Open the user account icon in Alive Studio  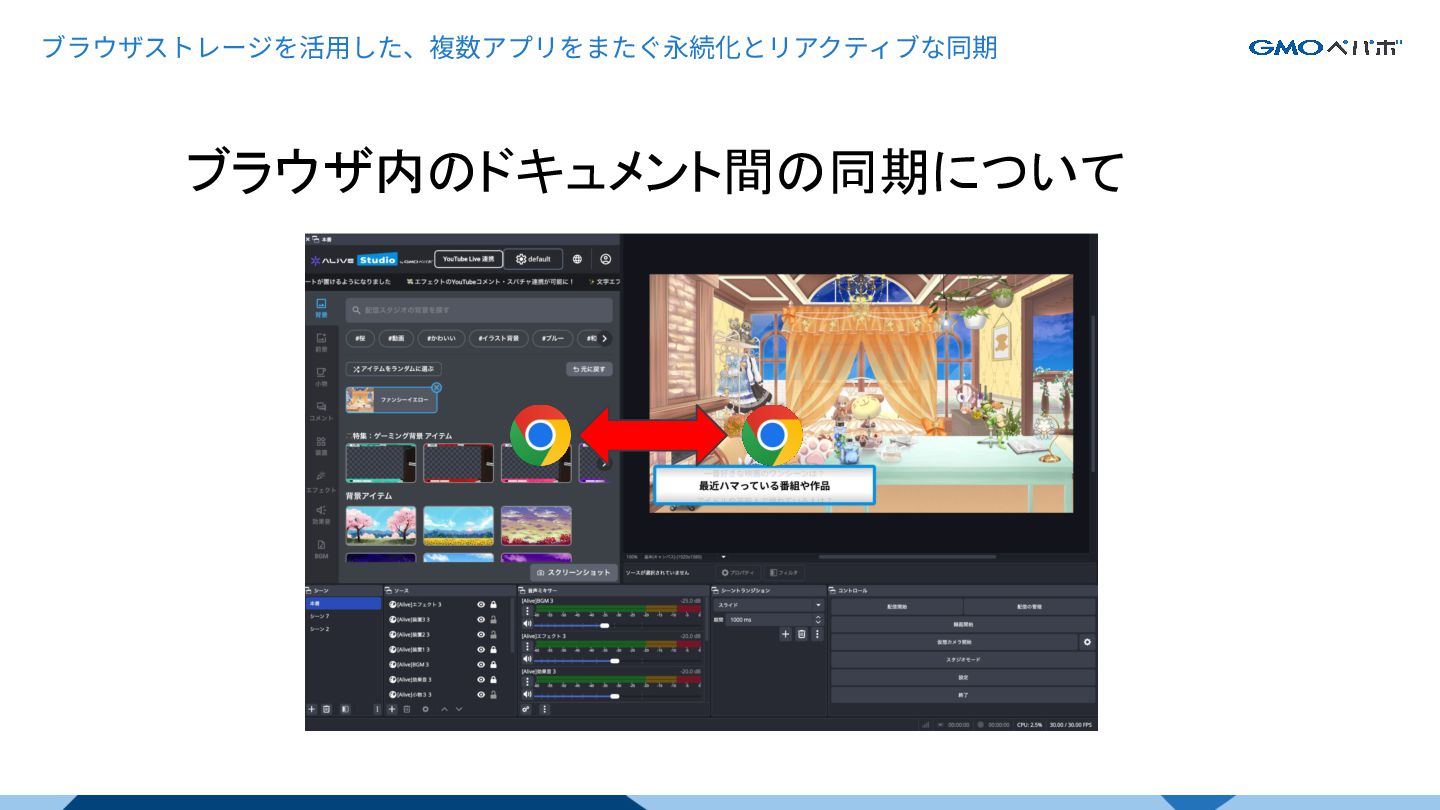click(x=605, y=259)
